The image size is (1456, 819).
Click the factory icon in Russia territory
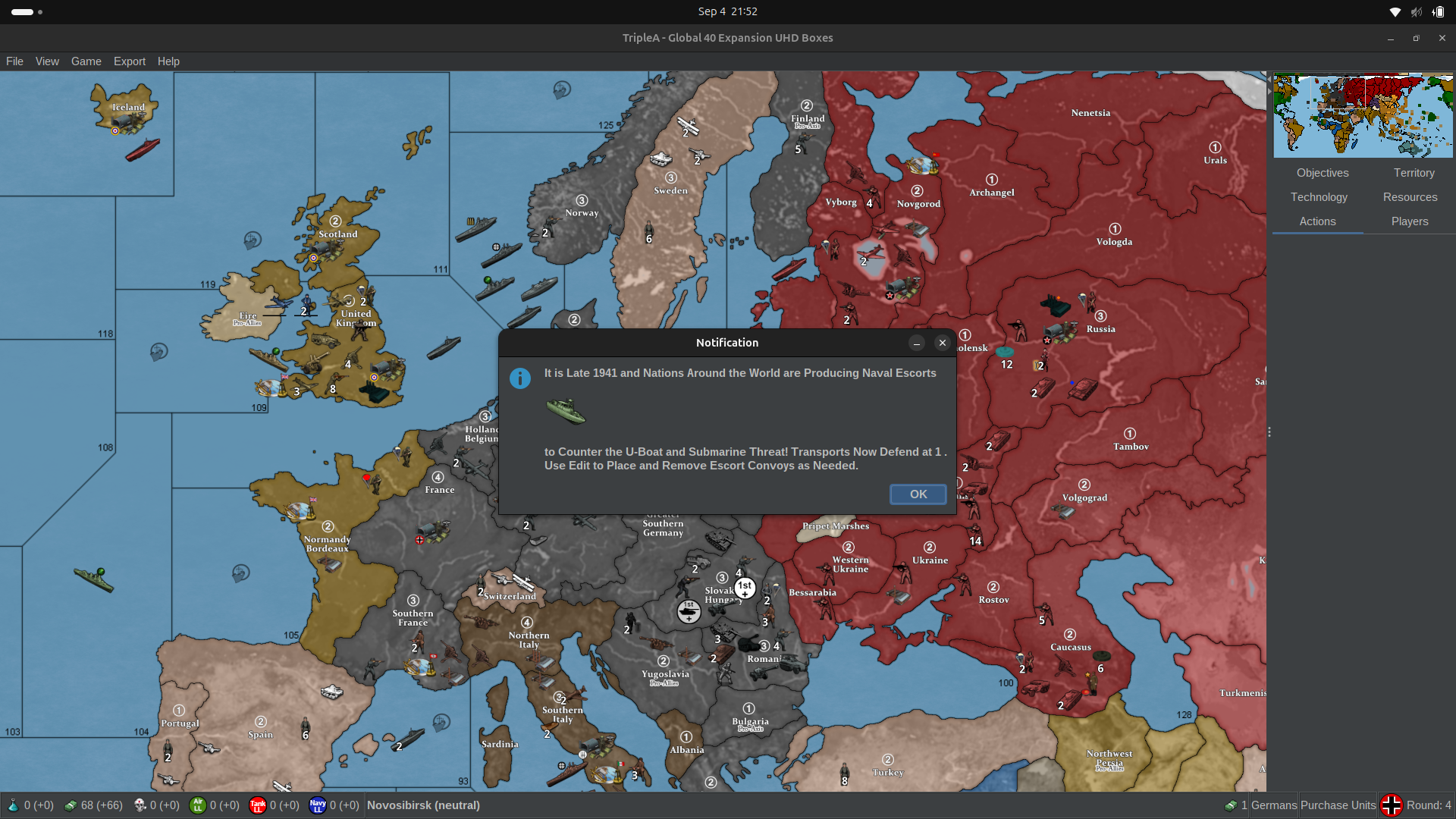tap(1060, 332)
